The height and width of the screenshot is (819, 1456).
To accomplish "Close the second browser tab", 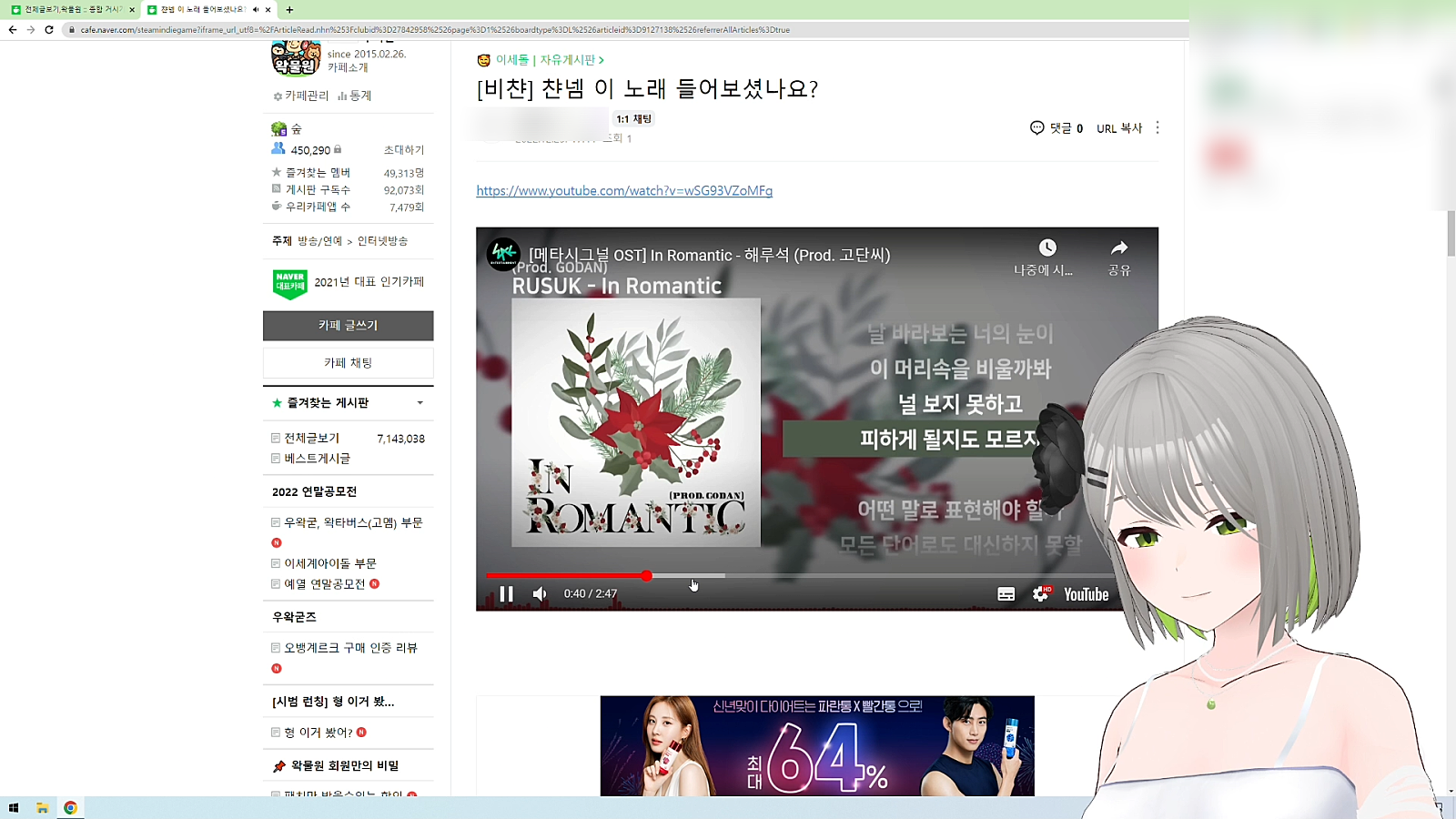I will [268, 10].
